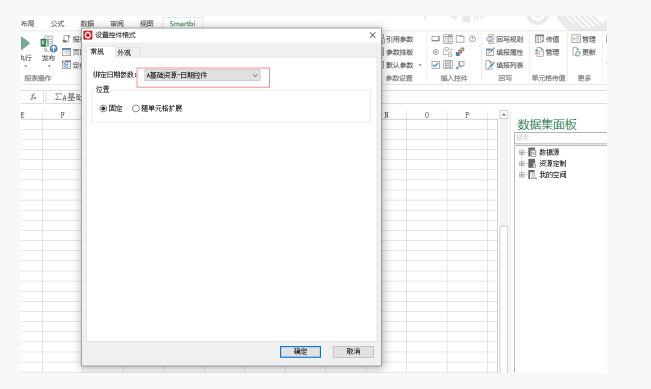Click 参数排版 in ribbon
The image size is (651, 389).
[398, 52]
